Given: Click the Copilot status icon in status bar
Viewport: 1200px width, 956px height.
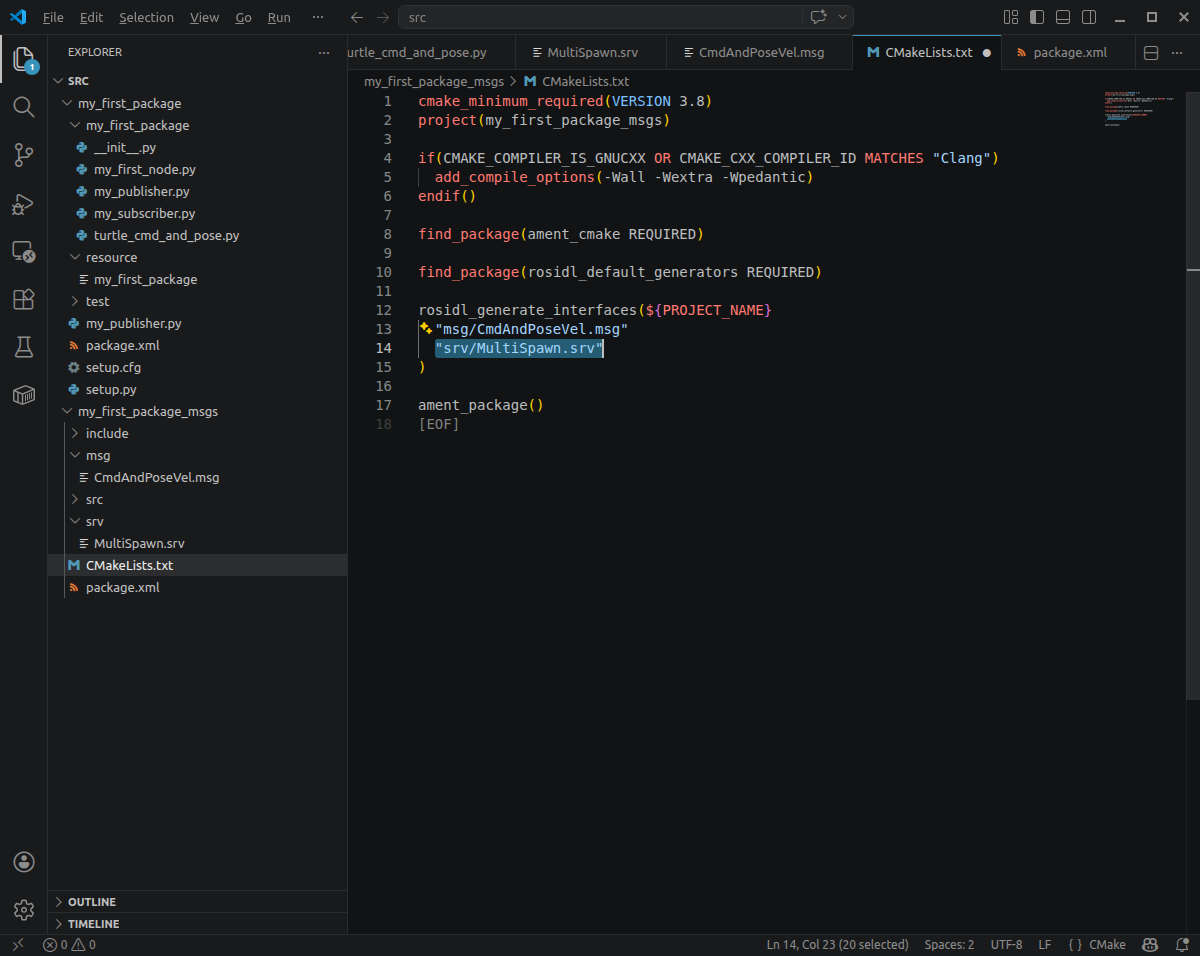Looking at the screenshot, I should (x=1150, y=944).
